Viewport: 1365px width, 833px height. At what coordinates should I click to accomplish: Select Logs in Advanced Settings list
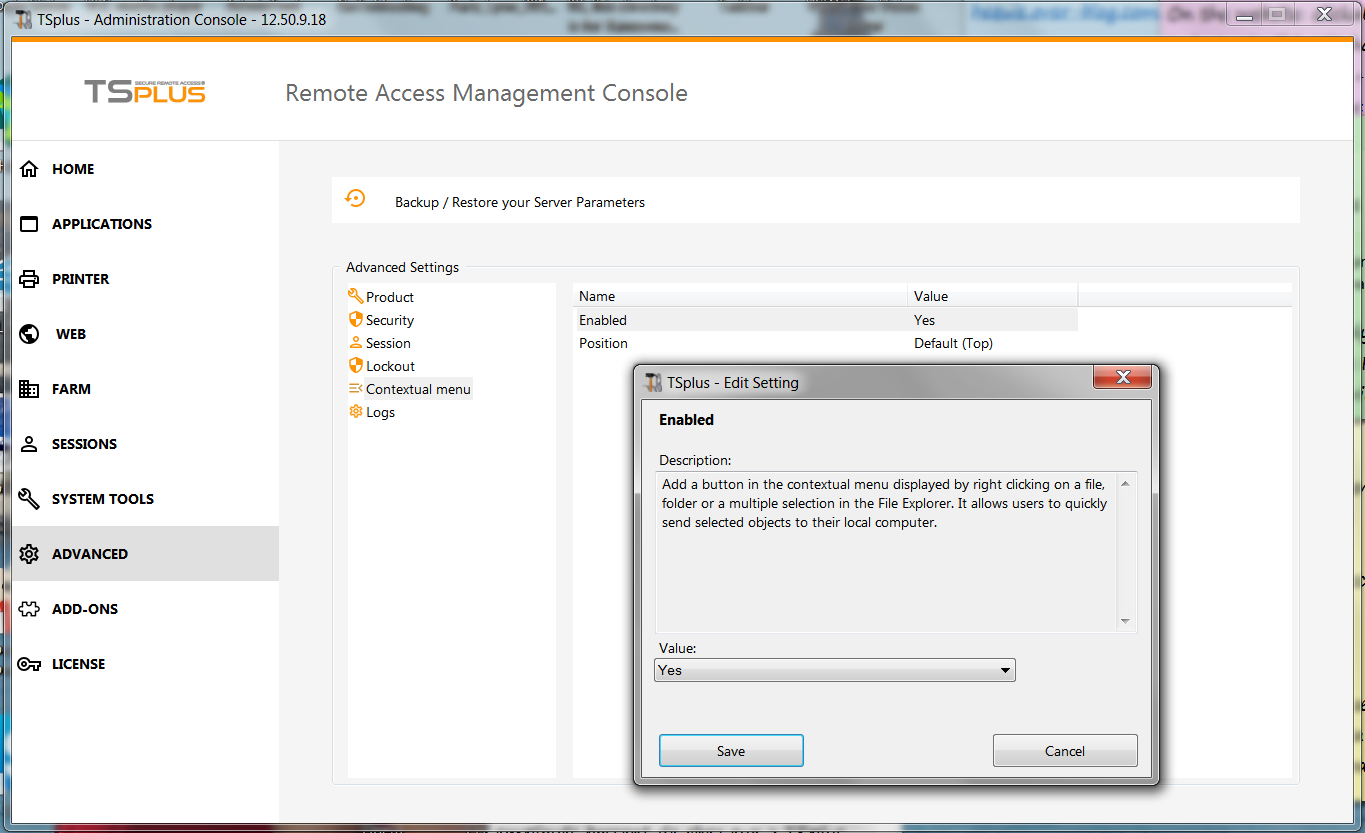pyautogui.click(x=380, y=412)
